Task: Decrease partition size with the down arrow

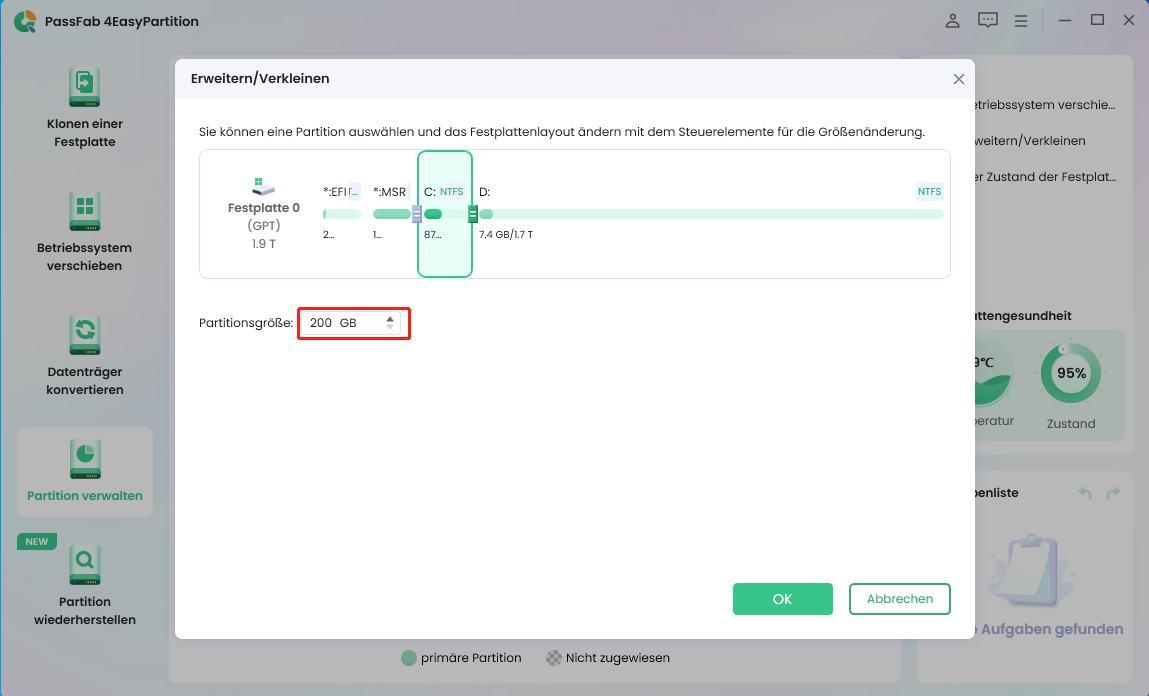Action: [x=390, y=328]
